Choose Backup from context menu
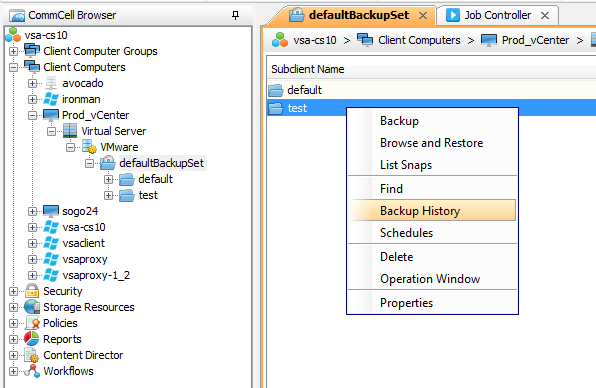This screenshot has width=596, height=388. click(x=433, y=121)
